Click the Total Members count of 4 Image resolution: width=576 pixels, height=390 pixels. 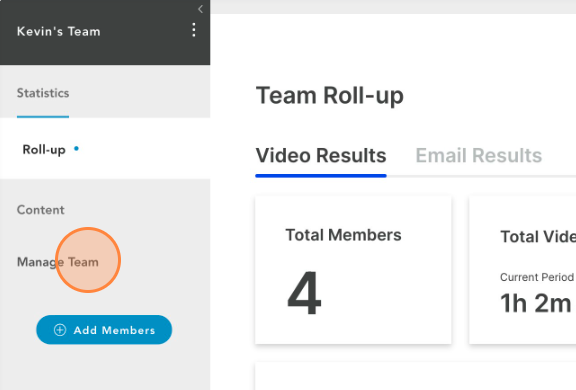click(304, 293)
